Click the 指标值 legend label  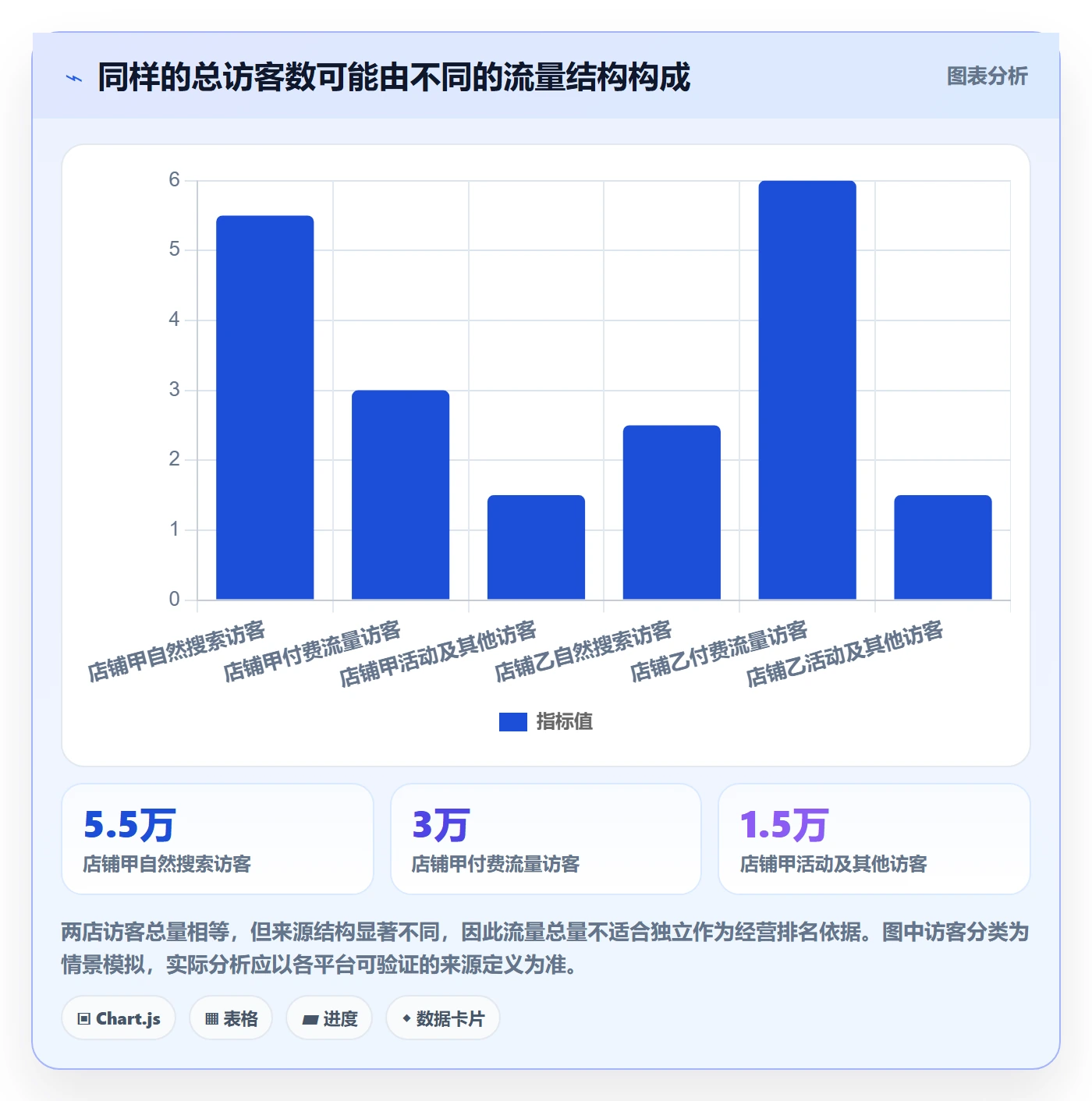[565, 722]
